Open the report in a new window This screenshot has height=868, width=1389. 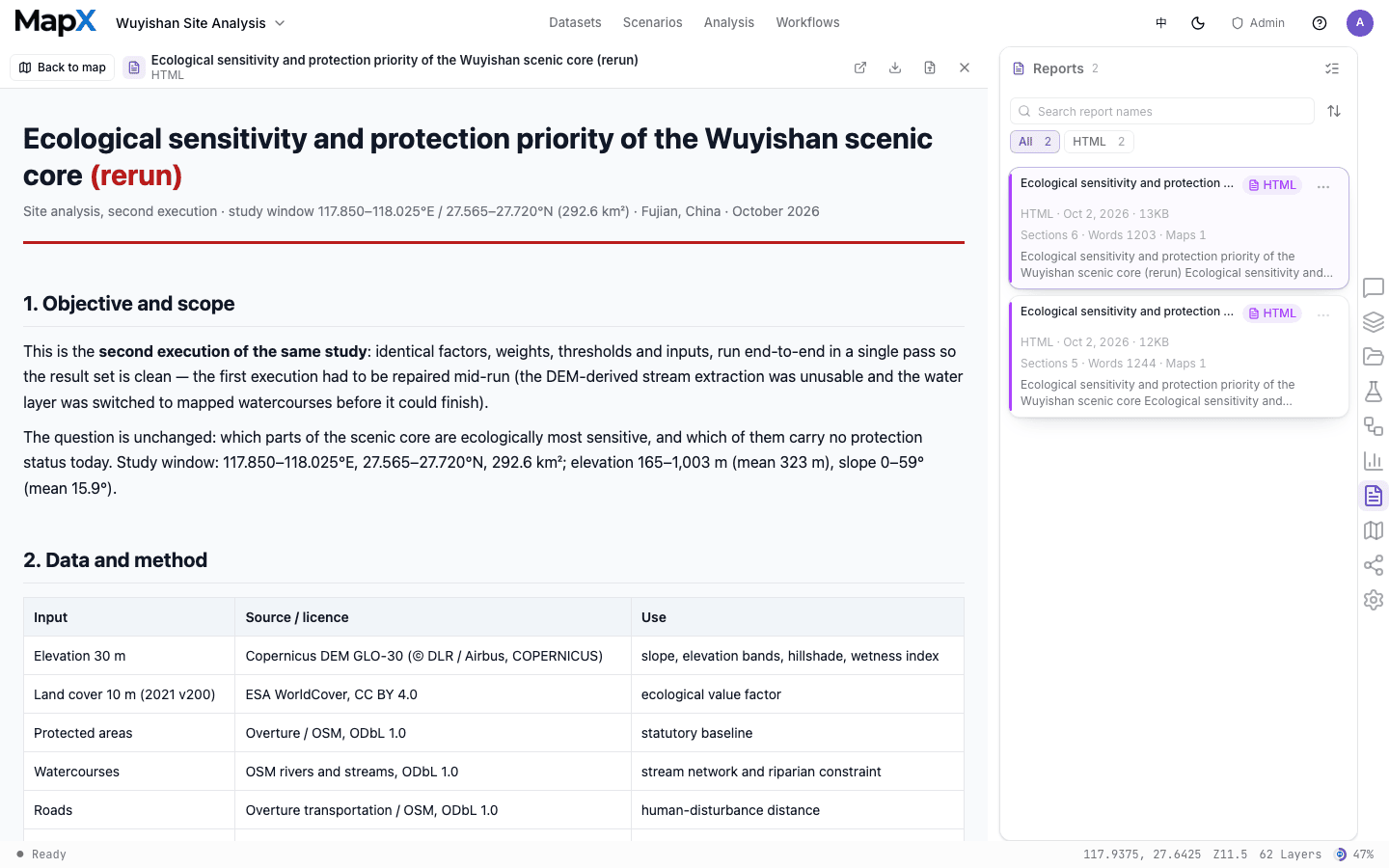(x=860, y=68)
